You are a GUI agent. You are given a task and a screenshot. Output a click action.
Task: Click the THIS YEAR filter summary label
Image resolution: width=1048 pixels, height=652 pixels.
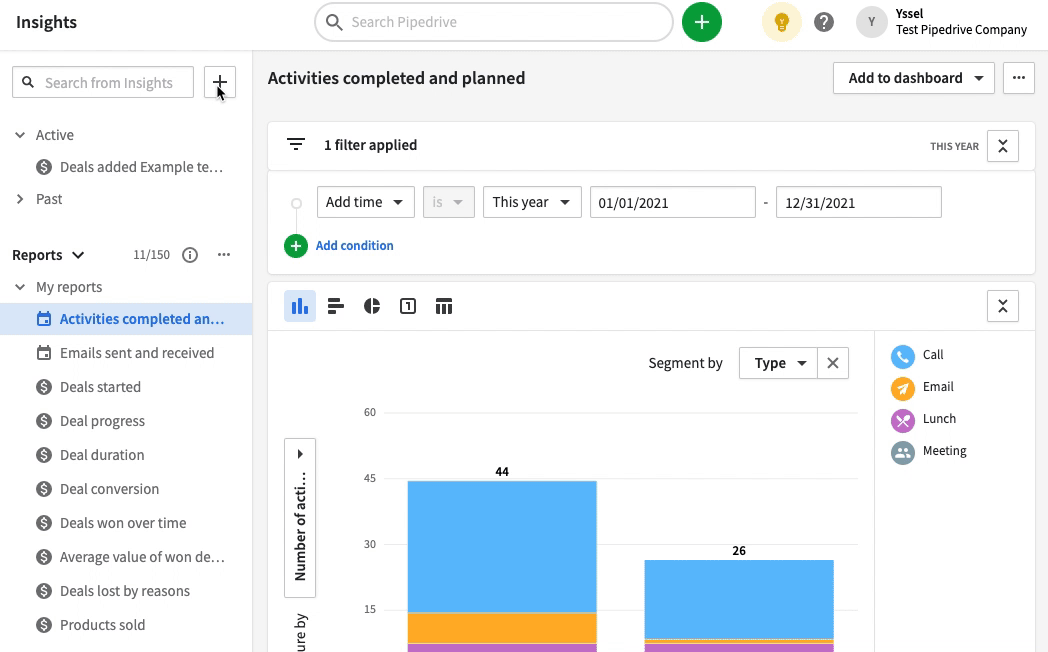tap(954, 146)
